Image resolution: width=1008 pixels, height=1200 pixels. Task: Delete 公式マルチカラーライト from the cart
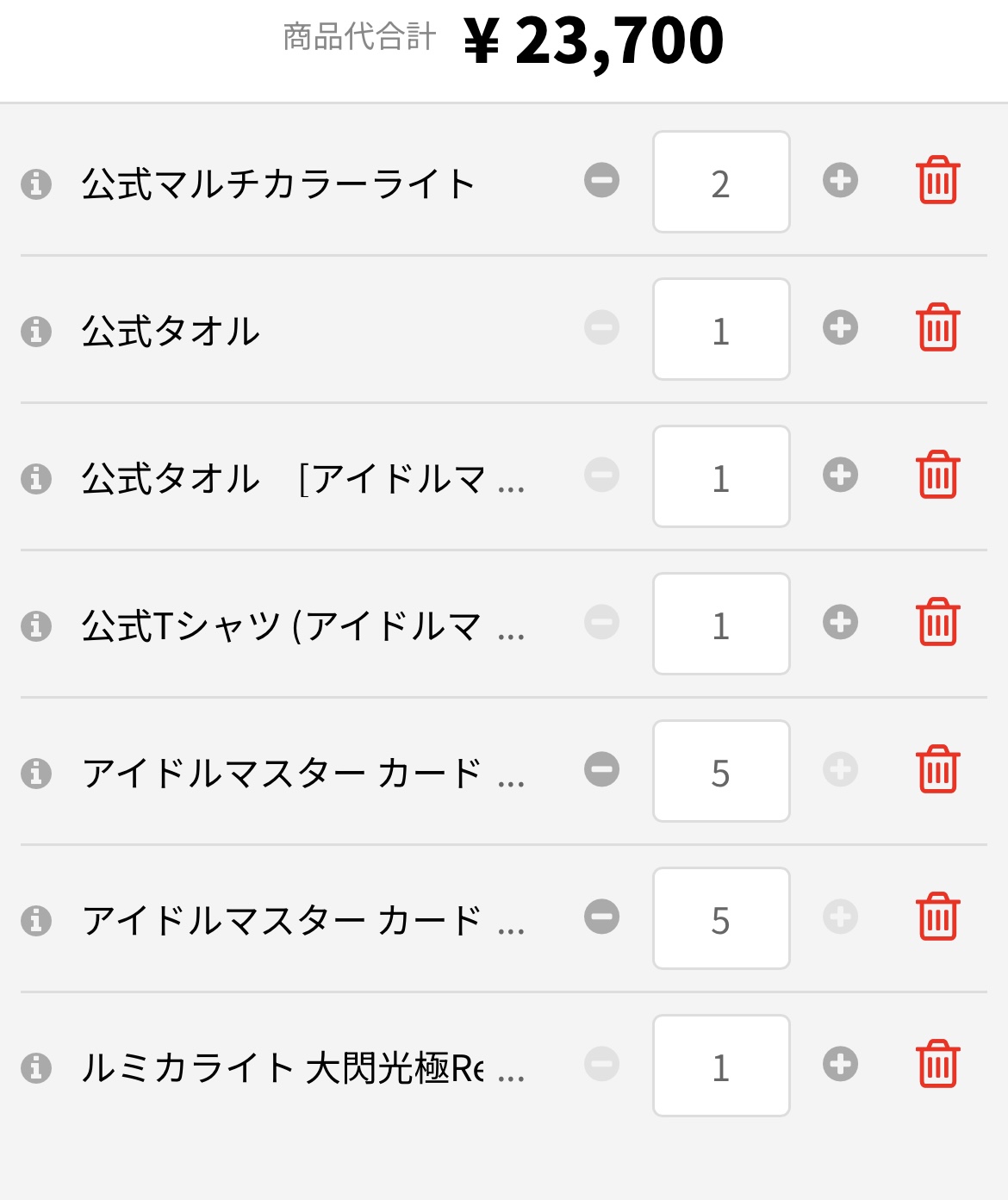tap(937, 181)
